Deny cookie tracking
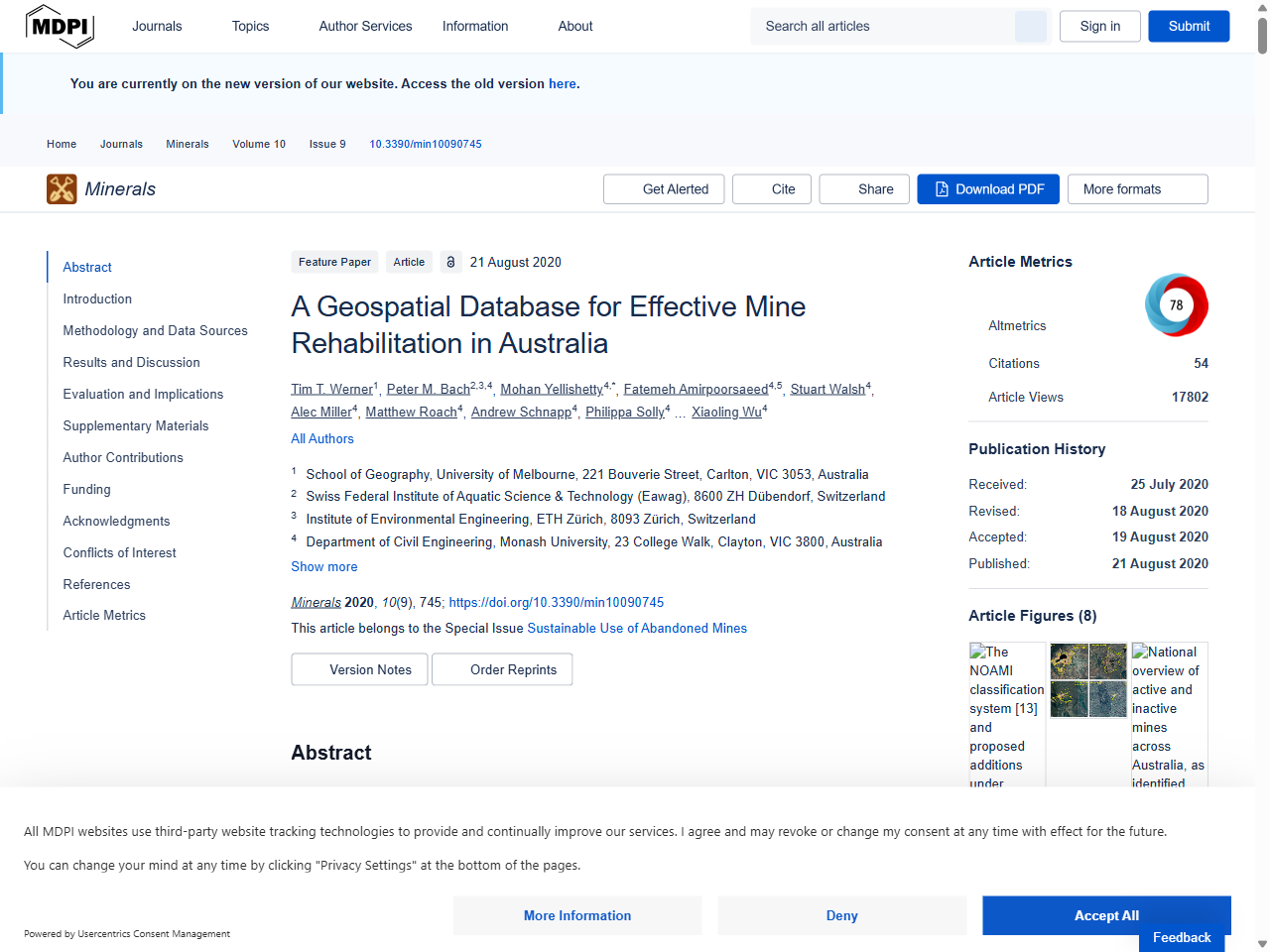The height and width of the screenshot is (952, 1270). point(841,915)
